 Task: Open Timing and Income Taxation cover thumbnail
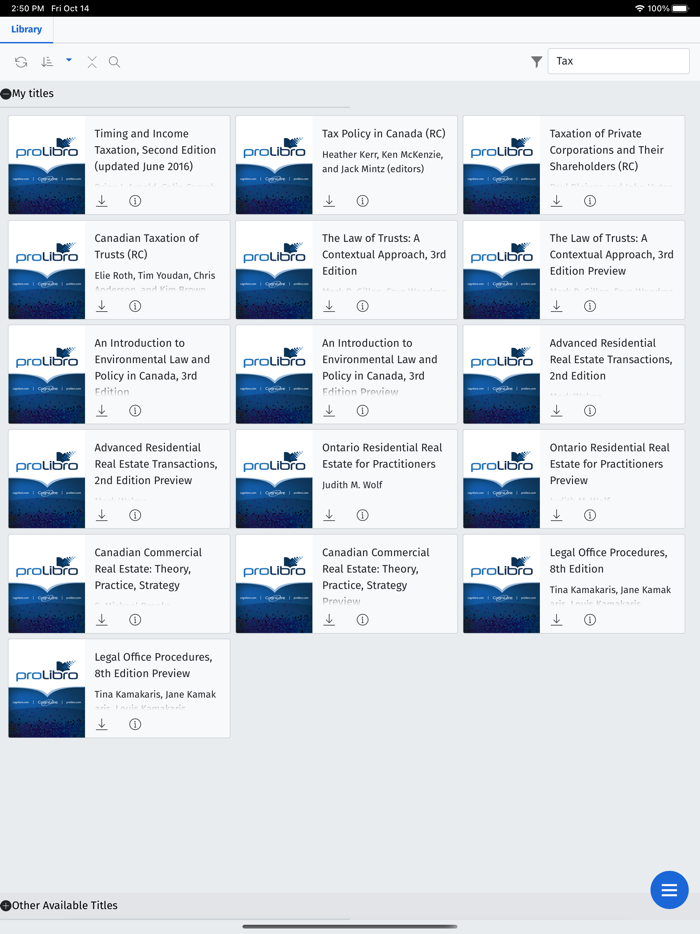[x=46, y=165]
